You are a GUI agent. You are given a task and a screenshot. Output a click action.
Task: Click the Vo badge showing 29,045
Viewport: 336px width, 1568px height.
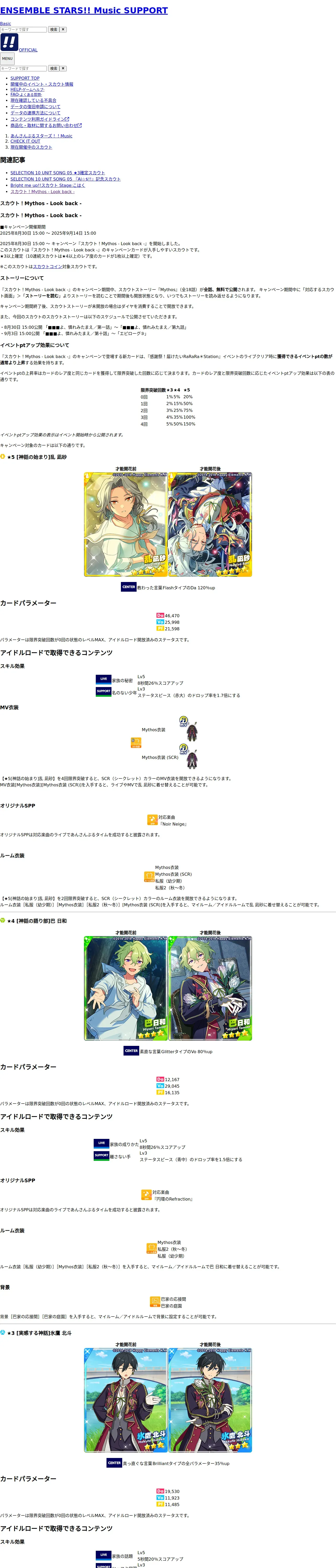(x=160, y=1086)
